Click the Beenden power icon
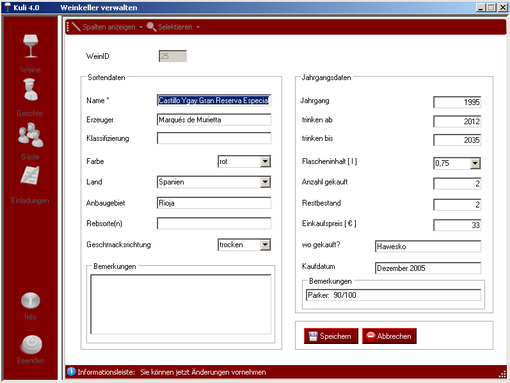Viewport: 510px width, 383px height. click(x=31, y=344)
